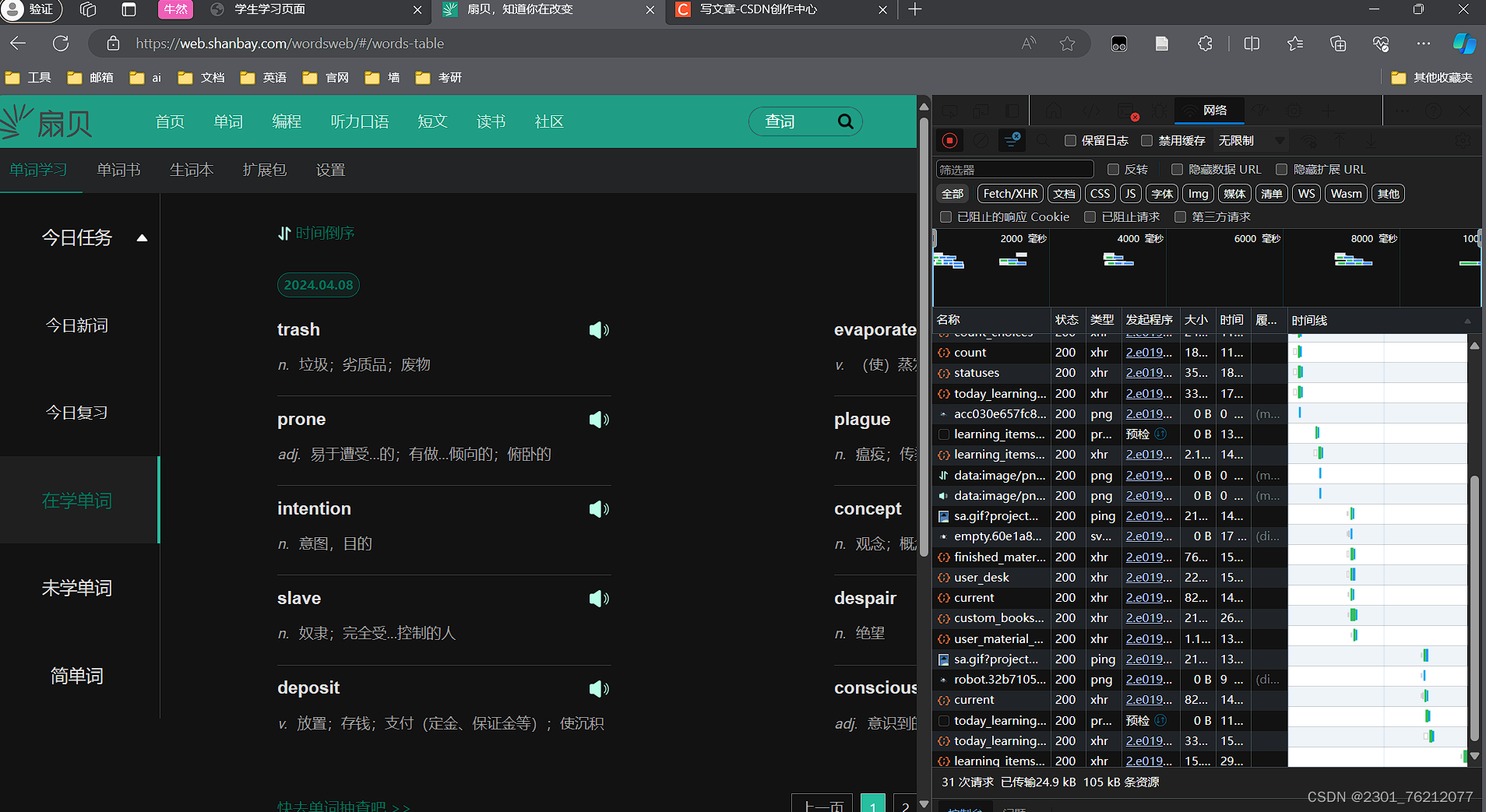The height and width of the screenshot is (812, 1486).
Task: Activate inspect element picker in DevTools
Action: pos(950,111)
